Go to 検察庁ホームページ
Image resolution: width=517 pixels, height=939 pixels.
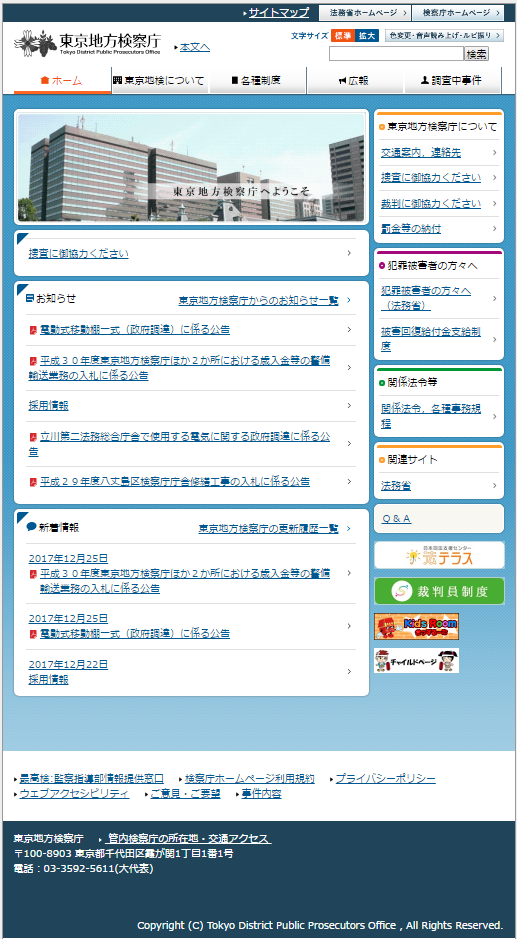(x=458, y=13)
